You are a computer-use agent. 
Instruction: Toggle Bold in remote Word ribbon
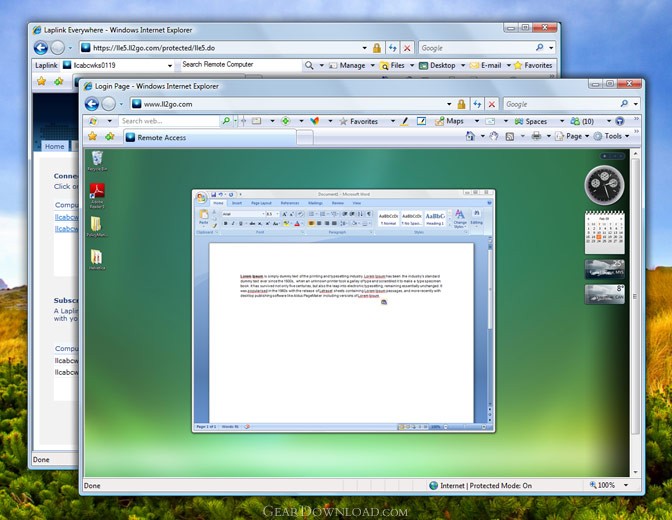226,223
